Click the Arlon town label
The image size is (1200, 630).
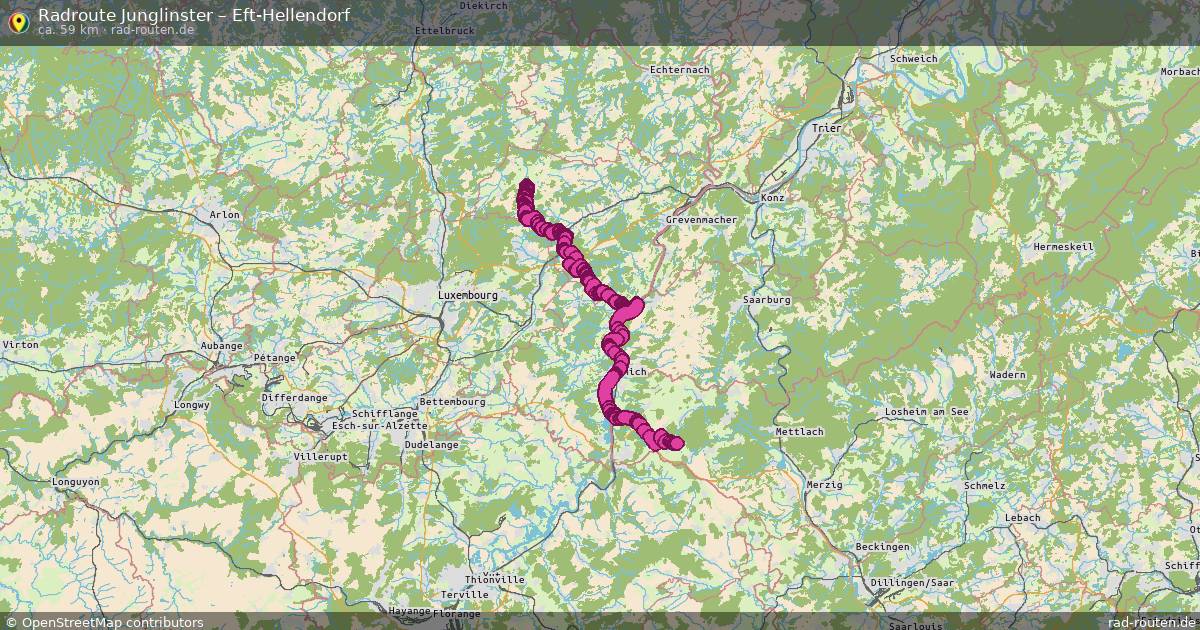(x=225, y=214)
